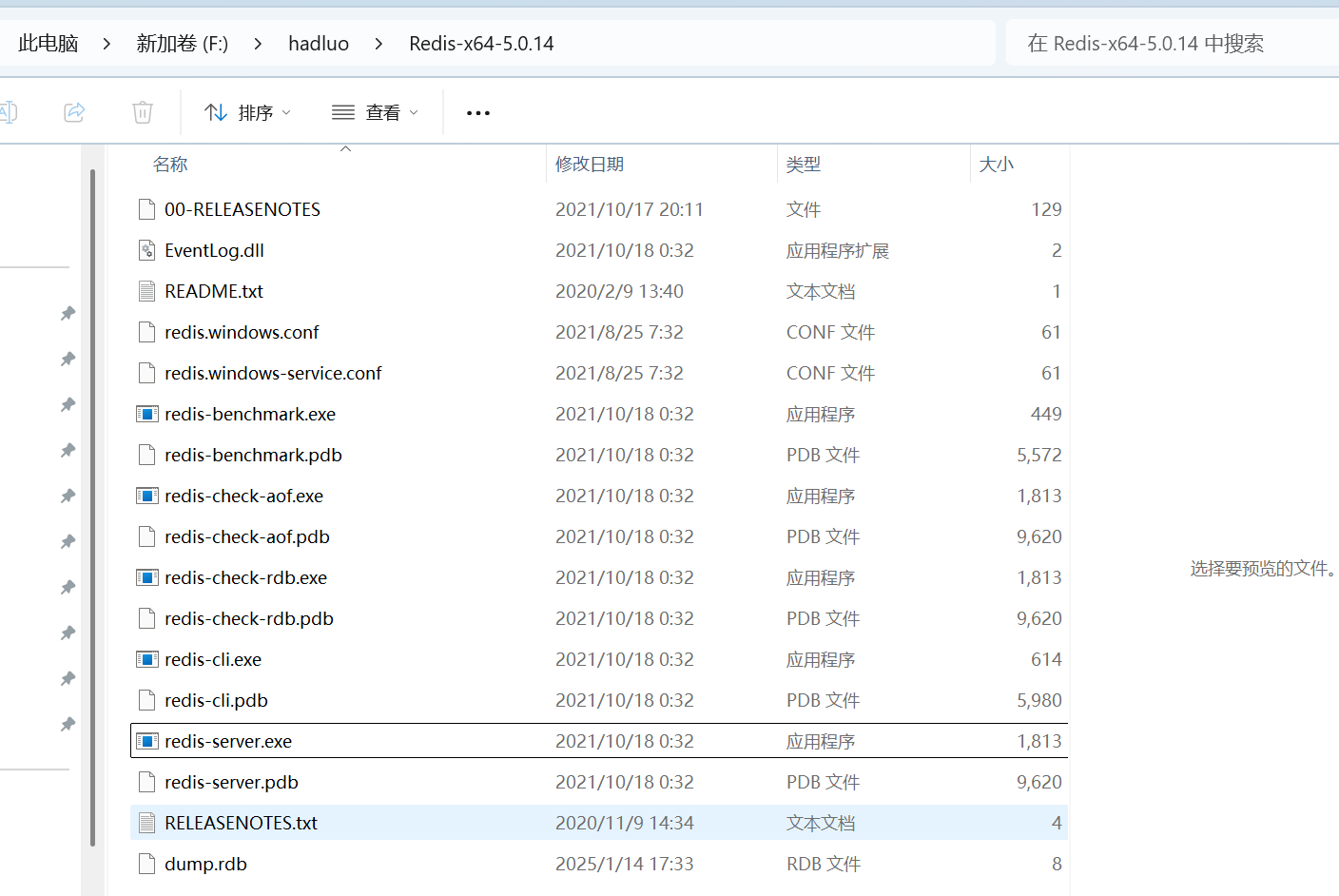Viewport: 1339px width, 896px height.
Task: Sort by the 名称 column header
Action: pyautogui.click(x=170, y=165)
